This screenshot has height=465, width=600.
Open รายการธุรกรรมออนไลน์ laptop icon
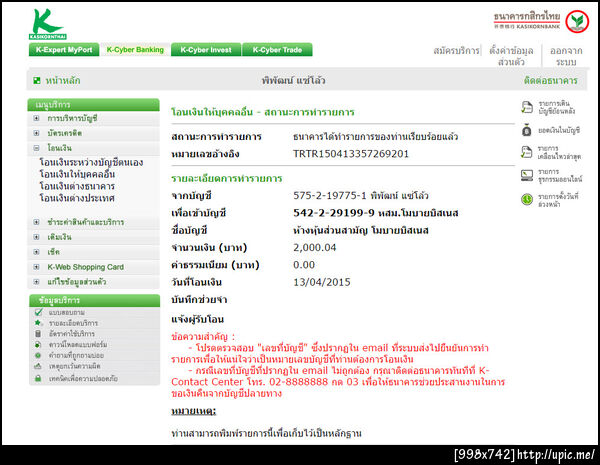(x=527, y=175)
